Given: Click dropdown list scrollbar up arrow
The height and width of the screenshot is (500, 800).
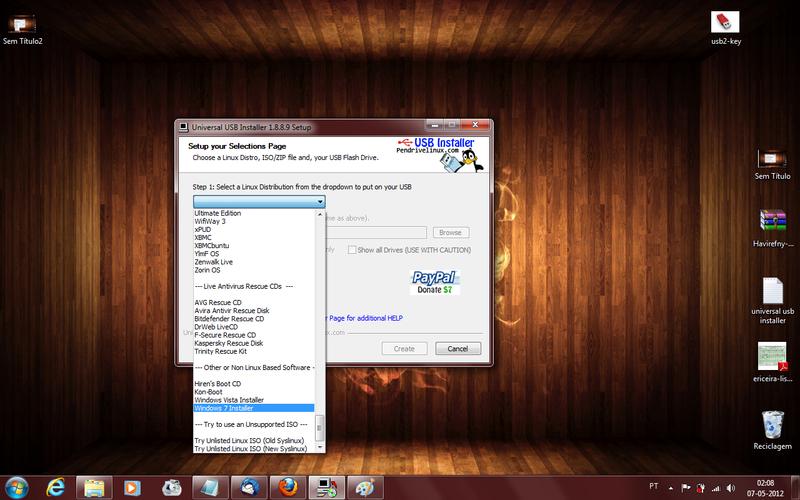Looking at the screenshot, I should [x=320, y=214].
